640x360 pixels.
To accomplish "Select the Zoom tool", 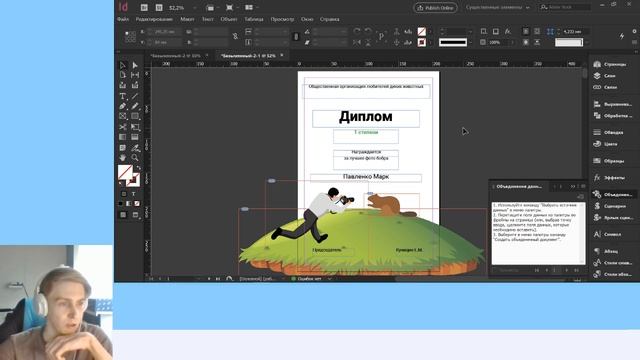I will click(135, 158).
